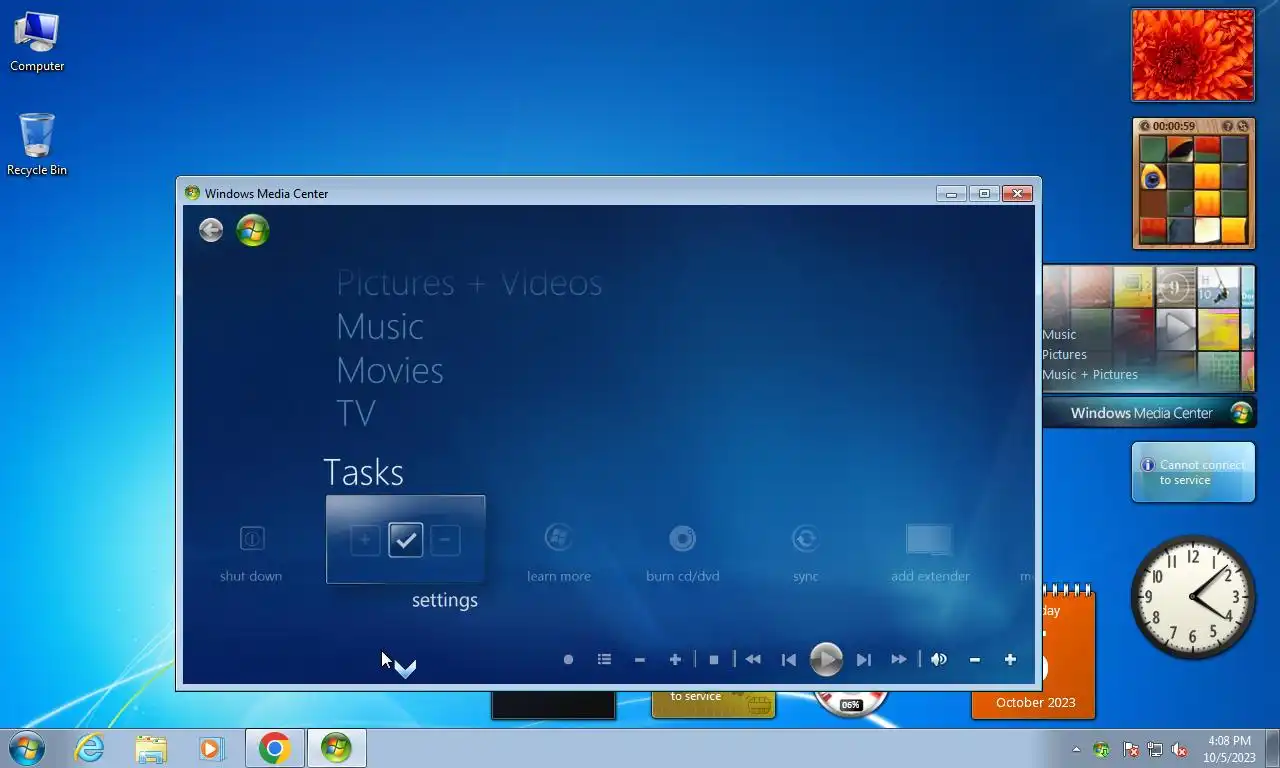Click channel down minus button
Viewport: 1280px width, 768px height.
coord(640,660)
